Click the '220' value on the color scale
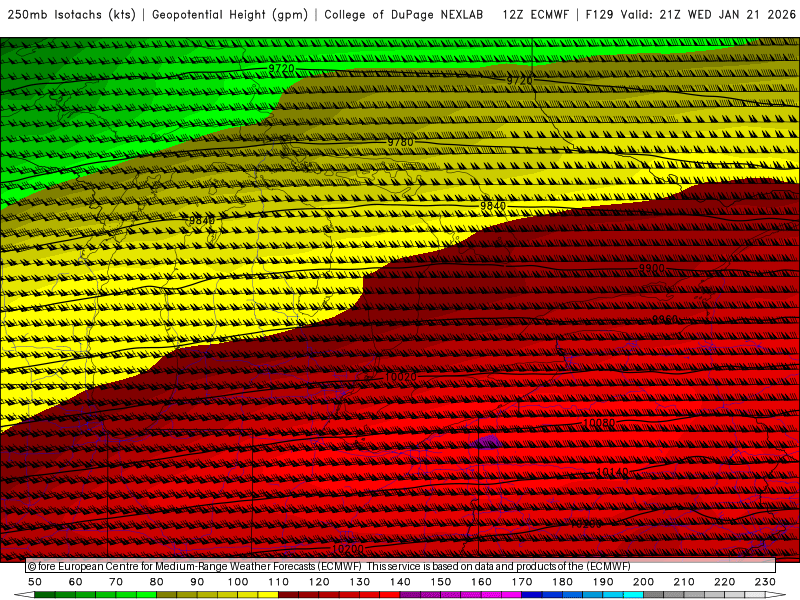The image size is (800, 600). point(724,582)
